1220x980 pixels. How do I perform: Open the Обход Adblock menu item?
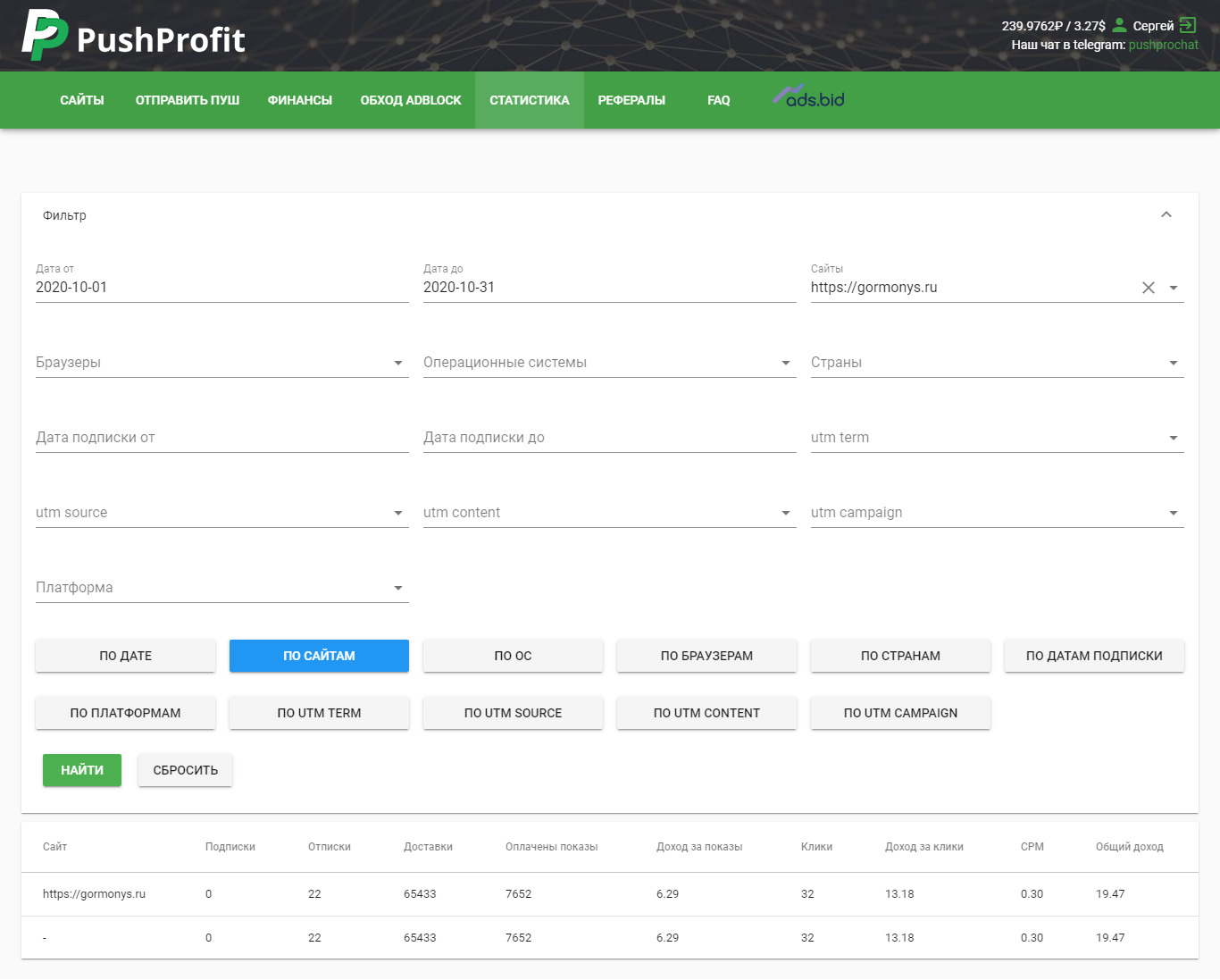click(411, 100)
